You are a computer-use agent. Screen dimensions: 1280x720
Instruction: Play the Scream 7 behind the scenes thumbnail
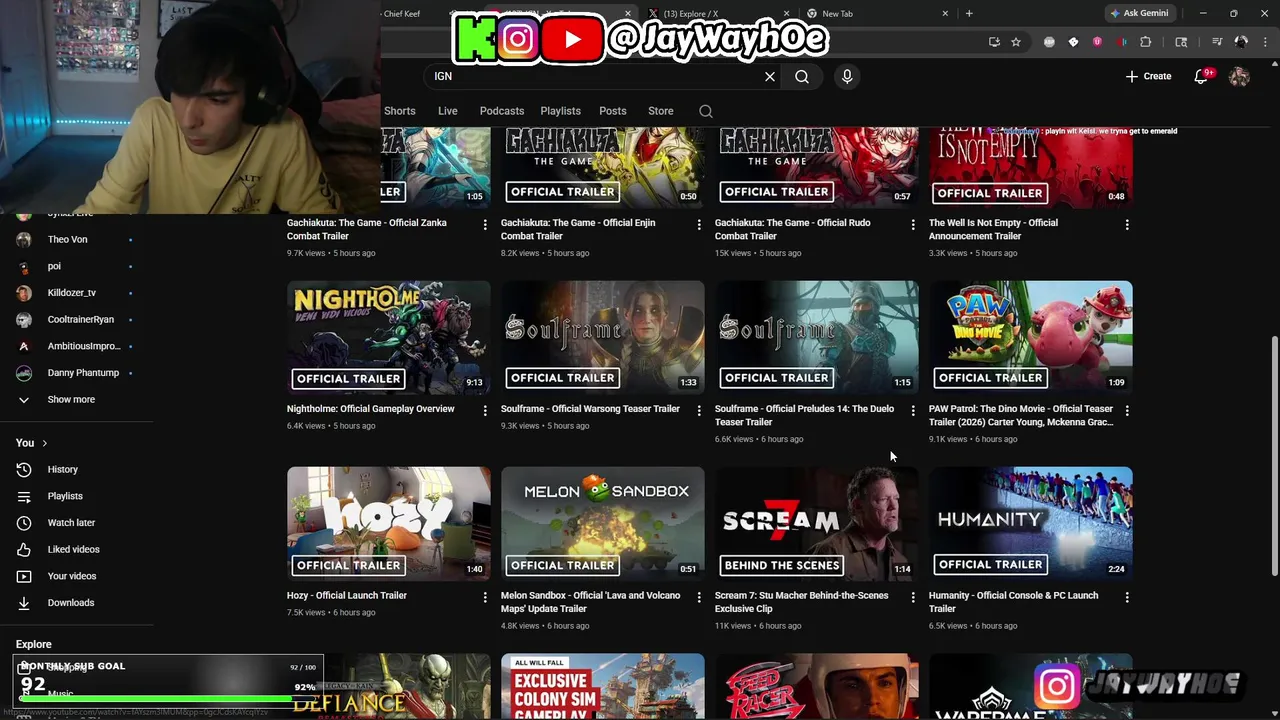pos(817,524)
